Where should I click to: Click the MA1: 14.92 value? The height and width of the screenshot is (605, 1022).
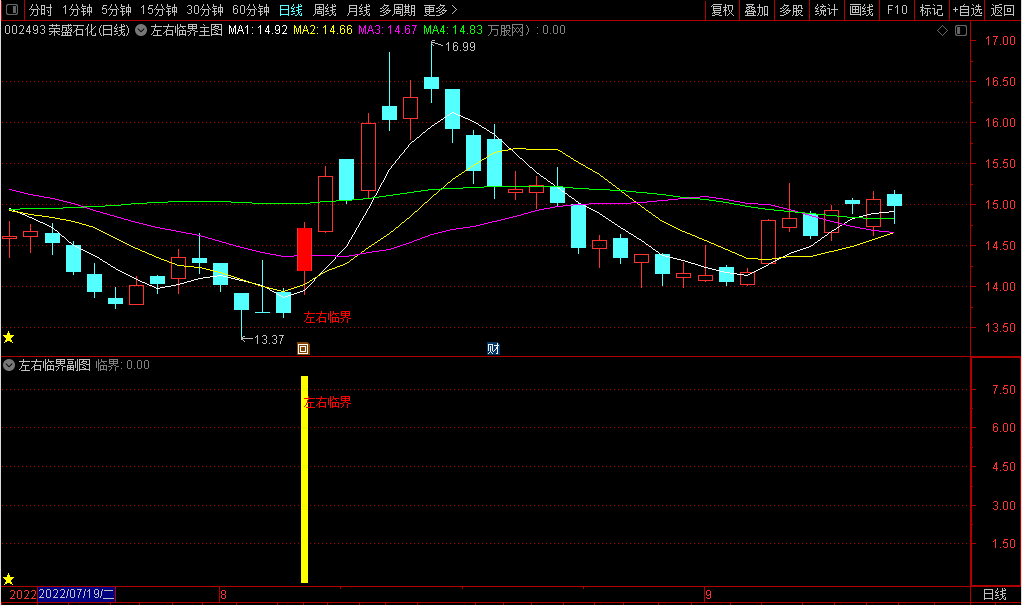[x=257, y=30]
